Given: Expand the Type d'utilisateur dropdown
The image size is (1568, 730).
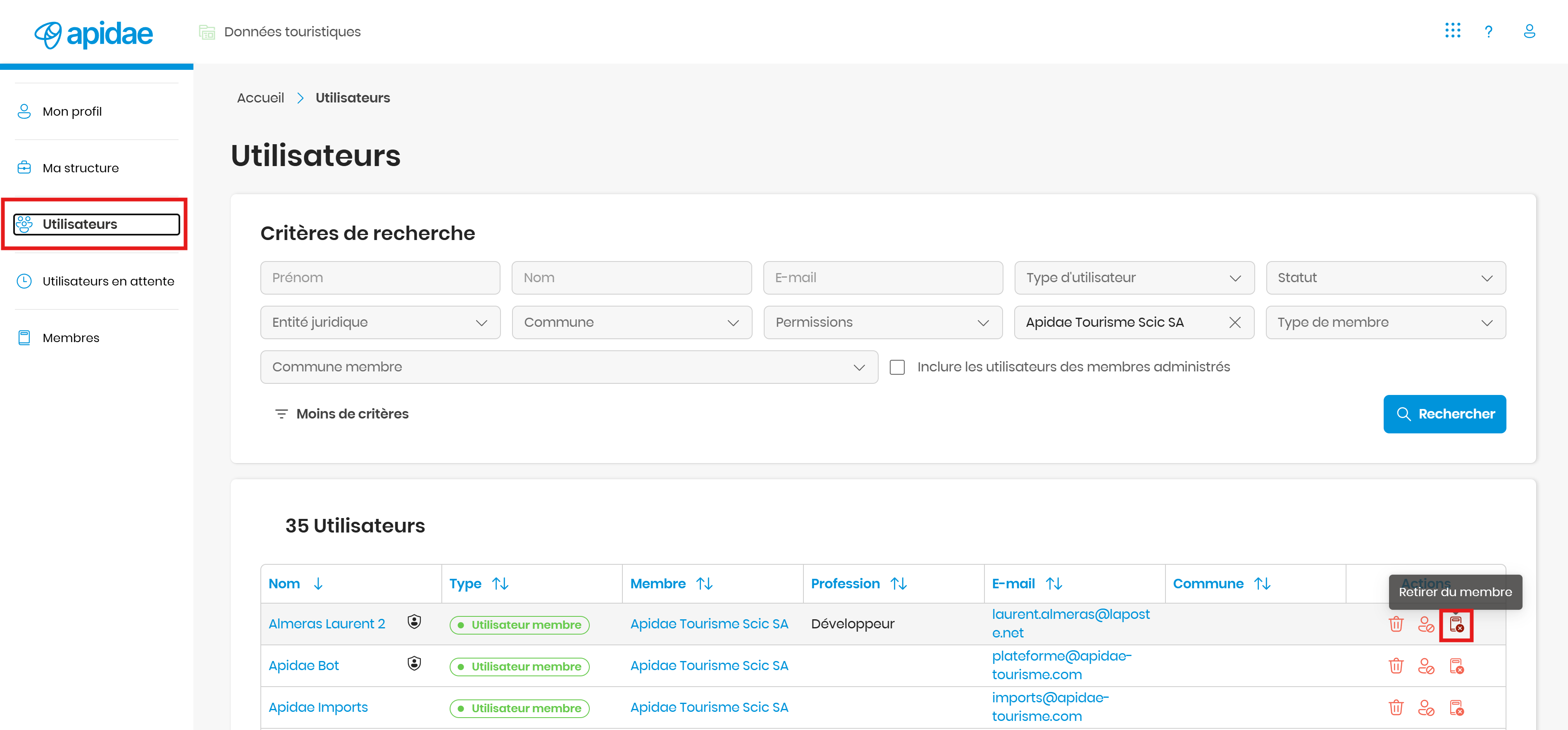Looking at the screenshot, I should coord(1133,278).
